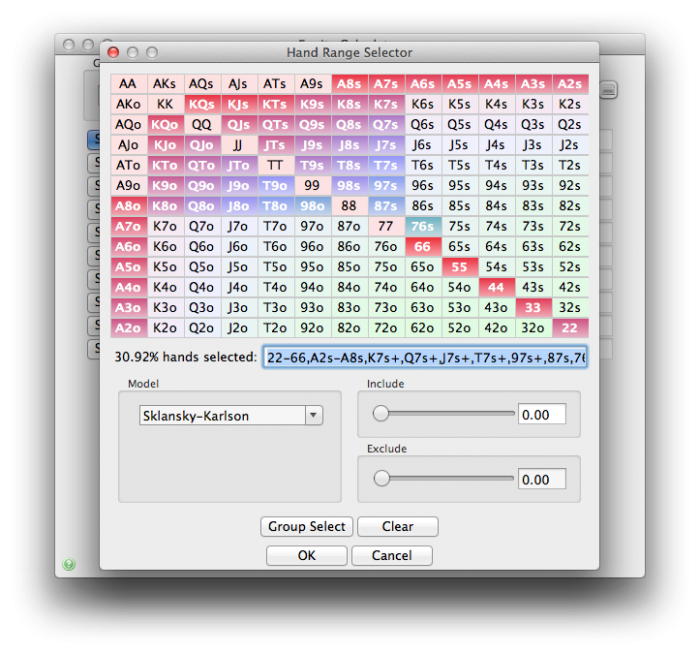Viewport: 700px width, 654px height.
Task: Select the J2o hand cell
Action: (x=239, y=328)
